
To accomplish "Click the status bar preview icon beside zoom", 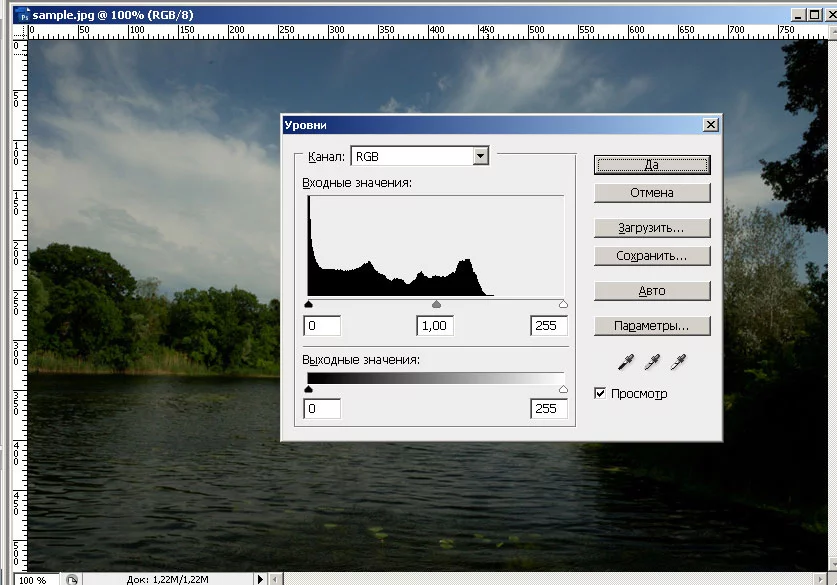I will 72,579.
